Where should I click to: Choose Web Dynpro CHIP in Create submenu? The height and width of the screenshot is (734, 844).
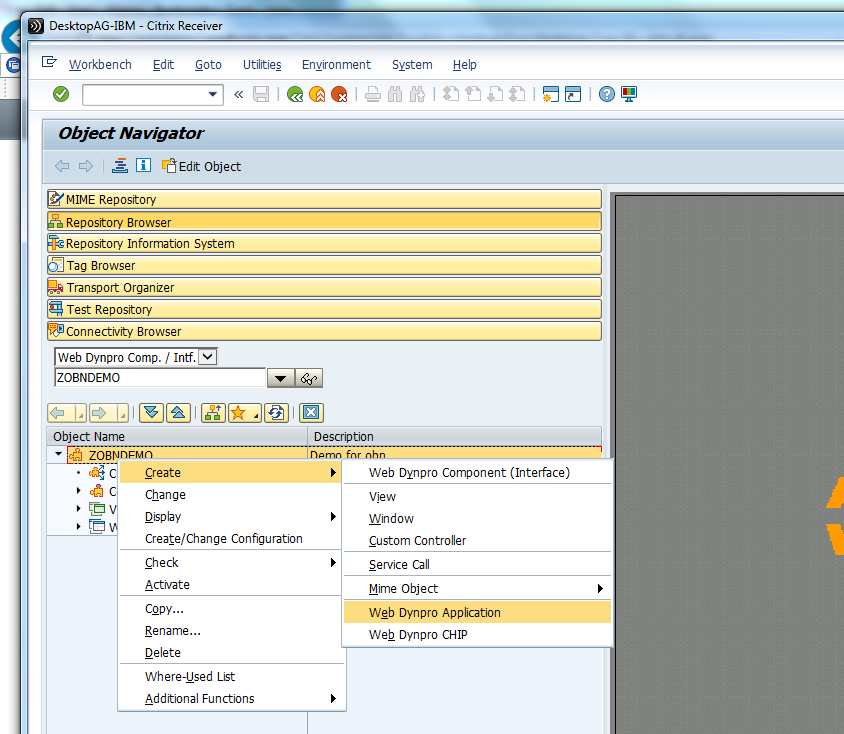coord(477,634)
